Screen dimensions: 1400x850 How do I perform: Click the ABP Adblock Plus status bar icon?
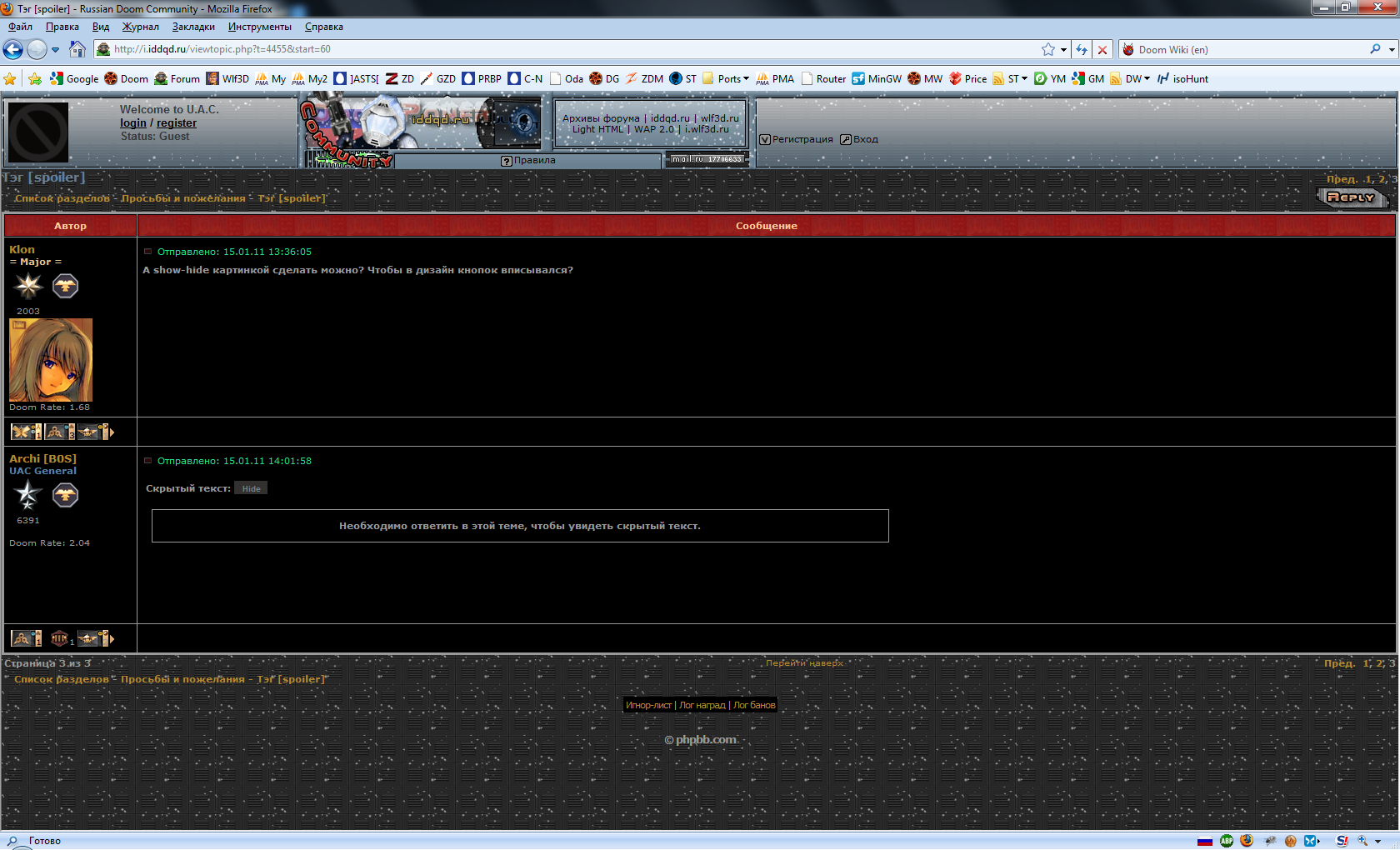(x=1227, y=841)
